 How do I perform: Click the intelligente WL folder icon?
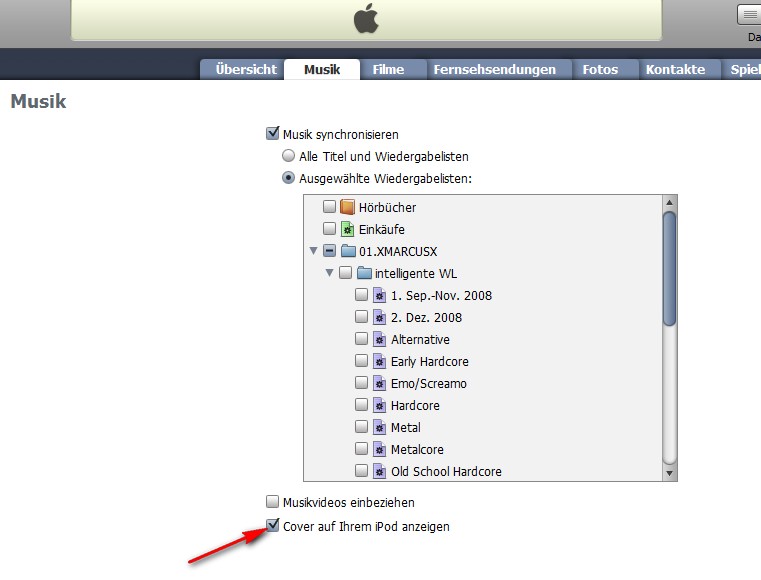pos(364,273)
